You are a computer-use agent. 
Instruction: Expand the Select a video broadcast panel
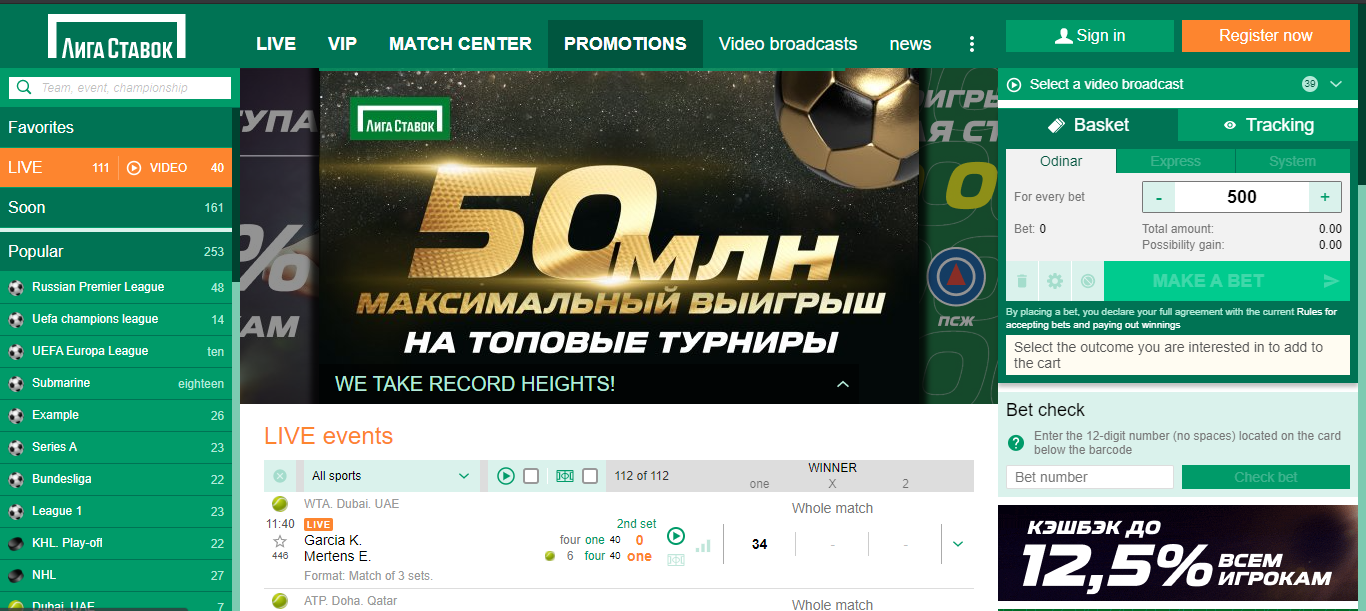click(1336, 84)
